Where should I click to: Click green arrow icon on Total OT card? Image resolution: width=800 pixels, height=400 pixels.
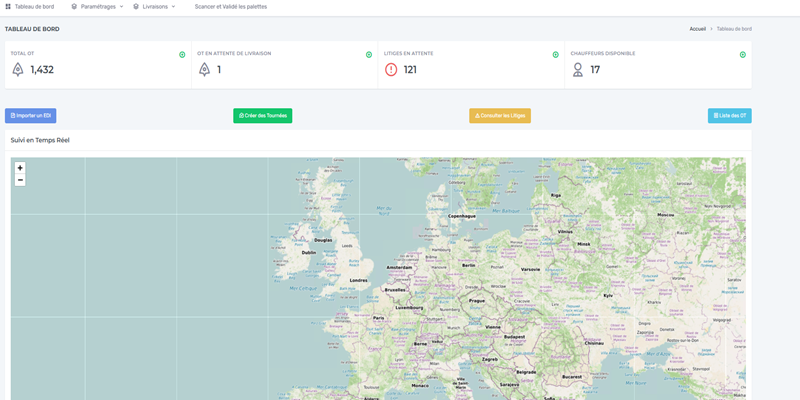click(x=182, y=55)
